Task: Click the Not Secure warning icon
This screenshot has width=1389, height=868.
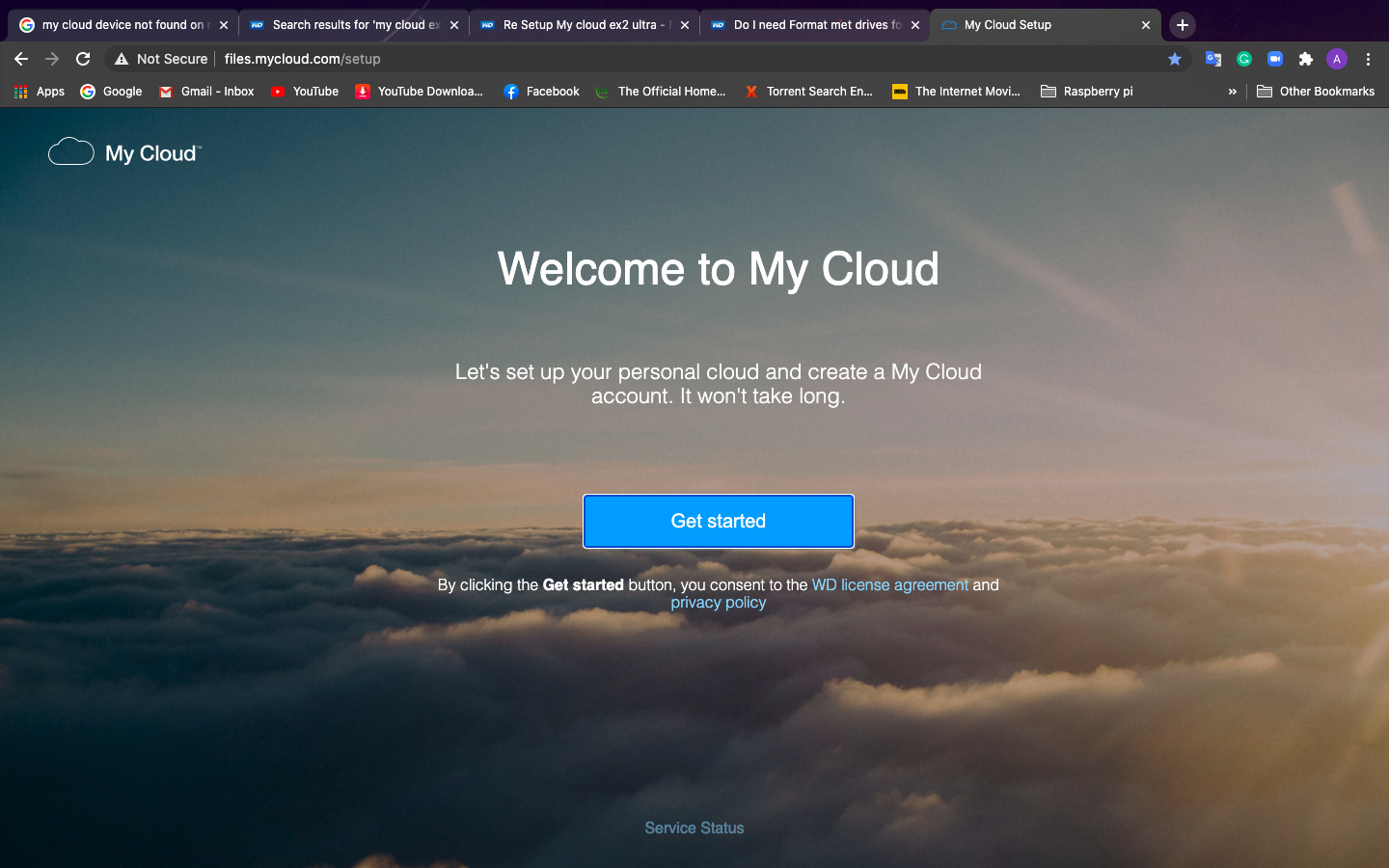Action: pyautogui.click(x=122, y=59)
